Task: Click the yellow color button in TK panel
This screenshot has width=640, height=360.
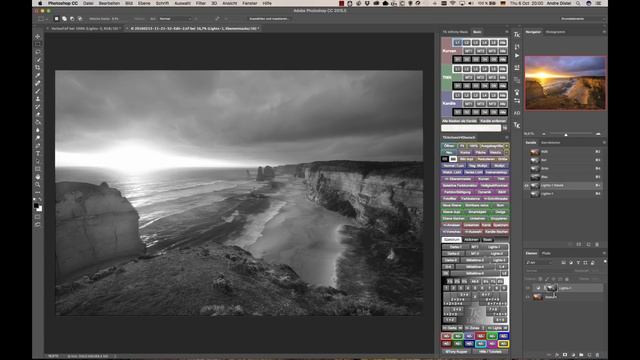Action: coord(503,344)
